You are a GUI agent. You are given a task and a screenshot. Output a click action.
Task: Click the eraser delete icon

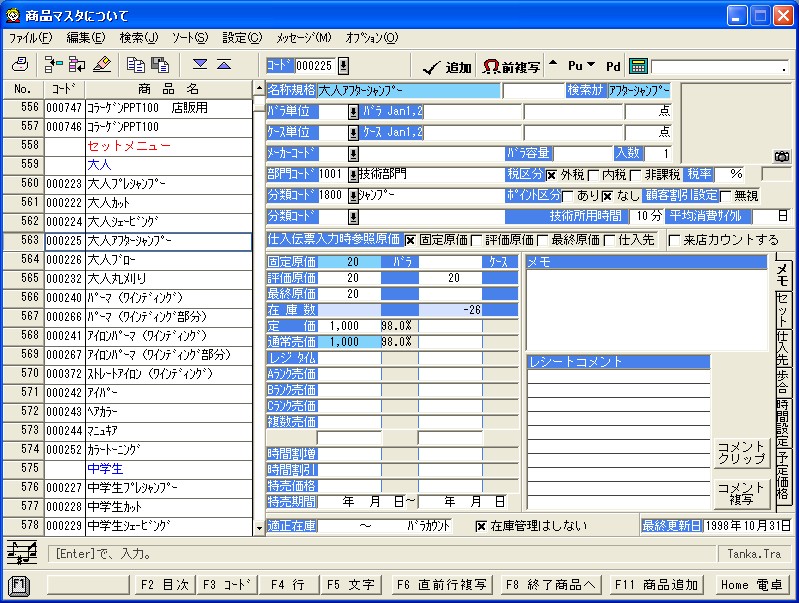click(102, 65)
